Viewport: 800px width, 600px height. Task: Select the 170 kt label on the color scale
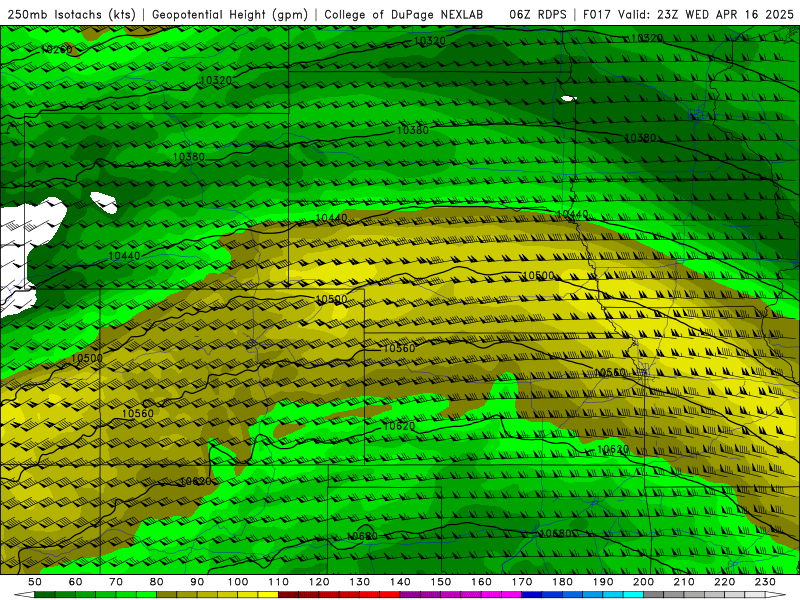(522, 582)
